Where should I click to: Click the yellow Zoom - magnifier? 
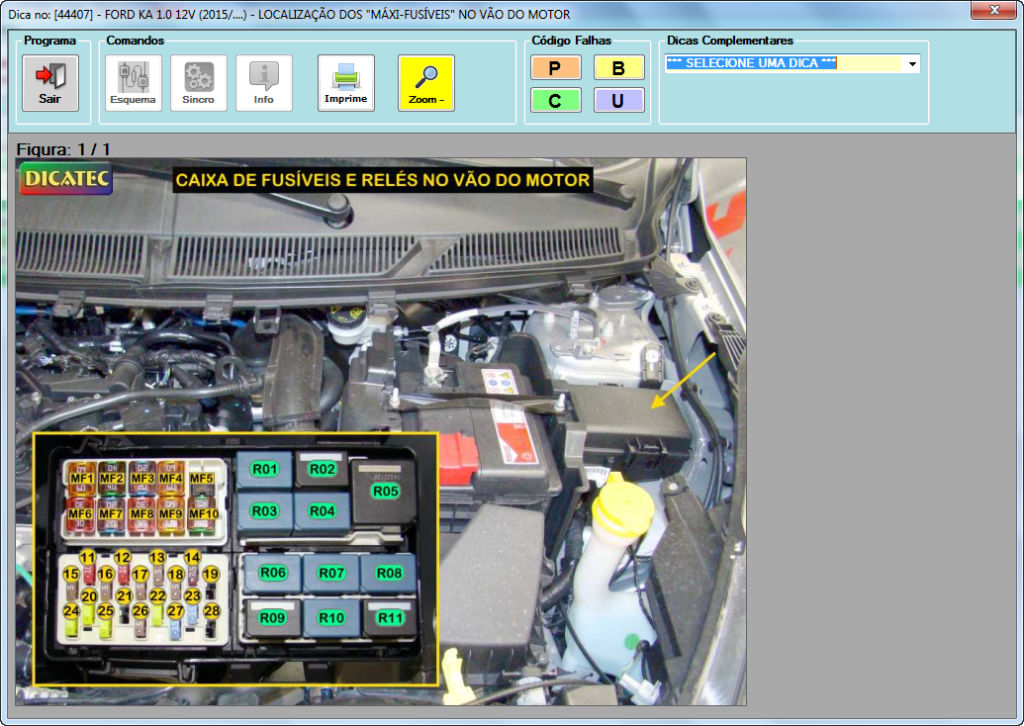426,83
